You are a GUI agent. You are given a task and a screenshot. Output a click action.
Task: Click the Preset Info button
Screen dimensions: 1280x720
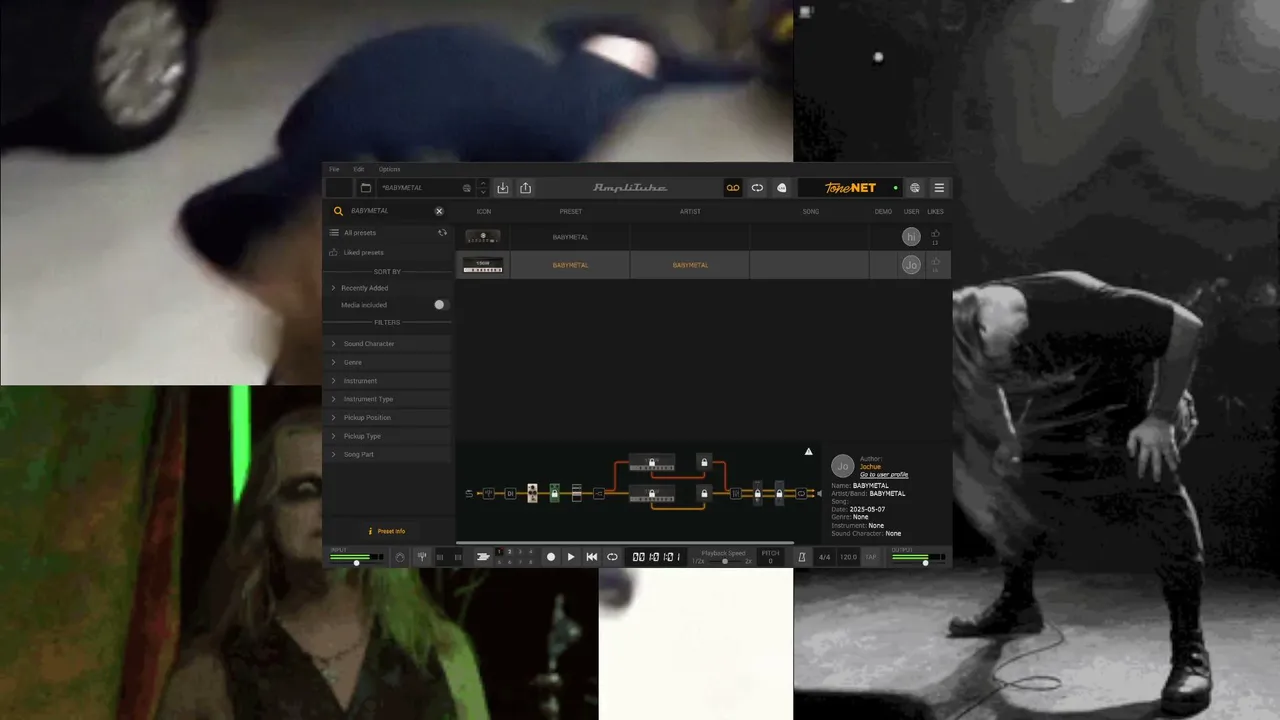(387, 531)
